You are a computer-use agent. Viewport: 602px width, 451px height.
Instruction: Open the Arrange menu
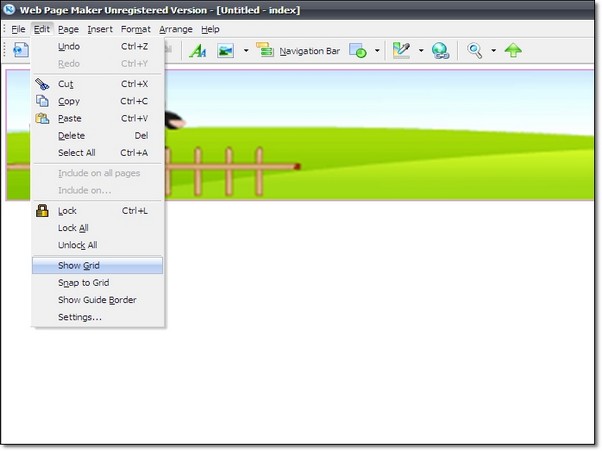(x=176, y=29)
